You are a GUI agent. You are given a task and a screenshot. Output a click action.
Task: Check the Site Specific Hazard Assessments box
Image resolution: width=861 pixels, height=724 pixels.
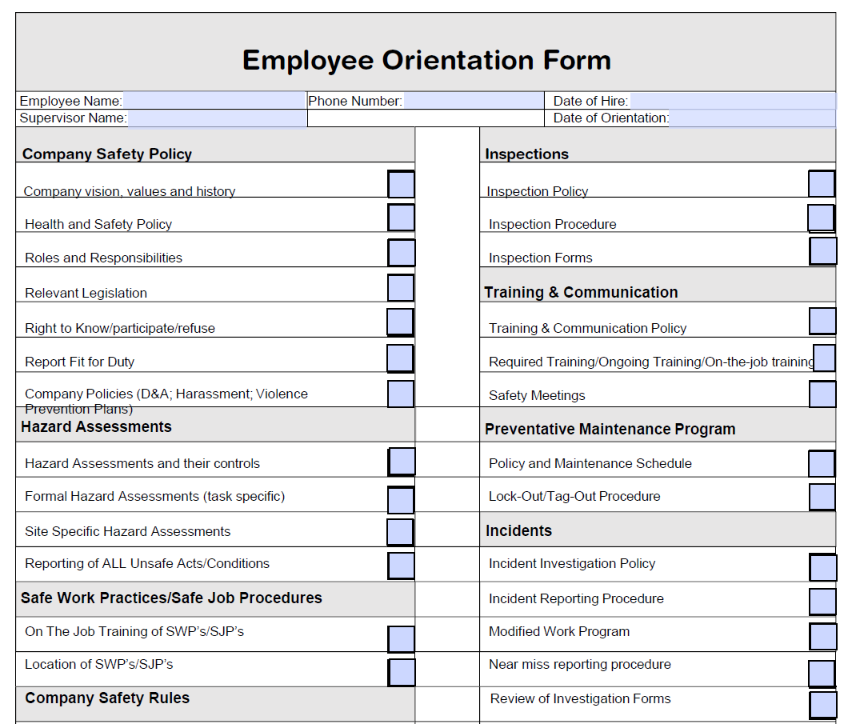401,531
